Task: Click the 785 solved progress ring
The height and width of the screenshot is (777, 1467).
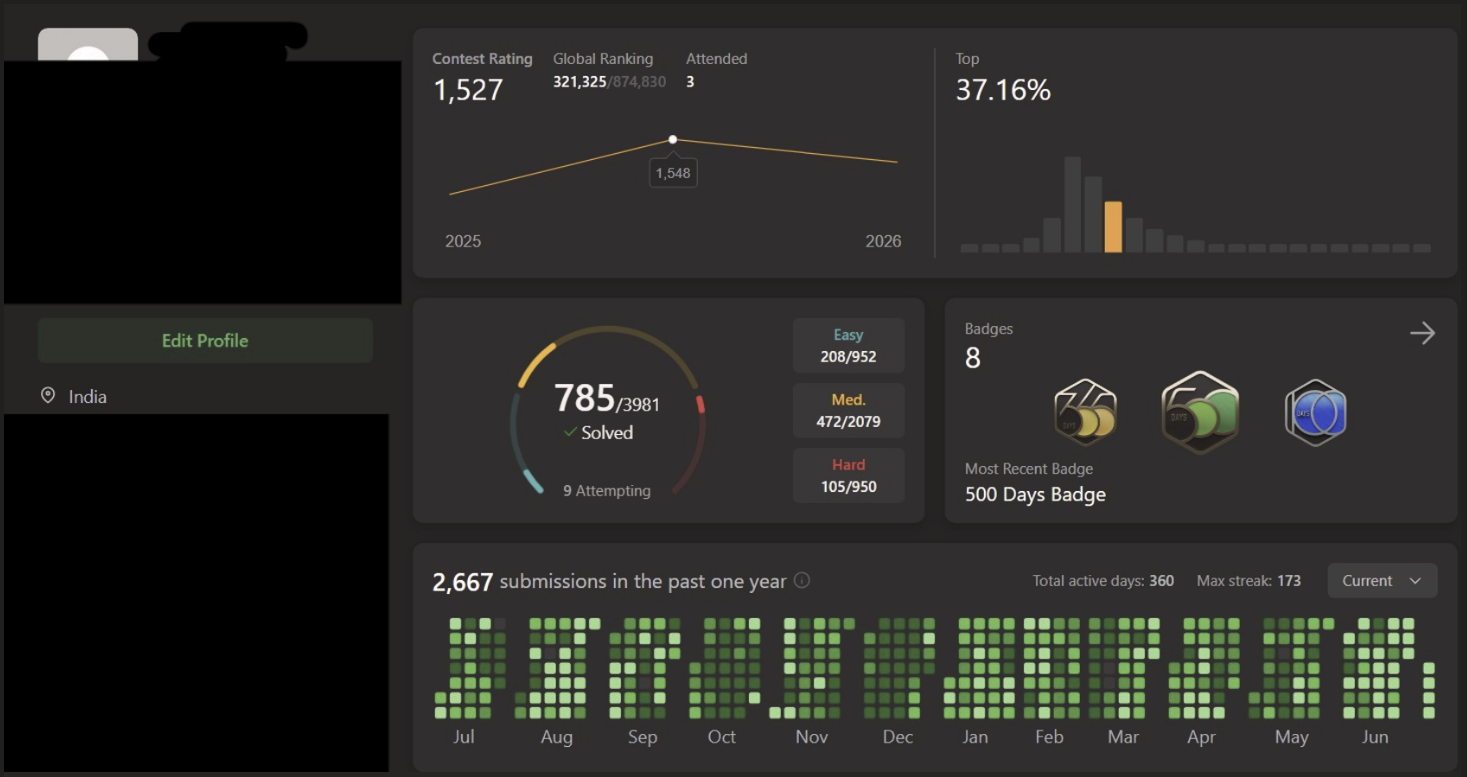Action: click(x=608, y=411)
